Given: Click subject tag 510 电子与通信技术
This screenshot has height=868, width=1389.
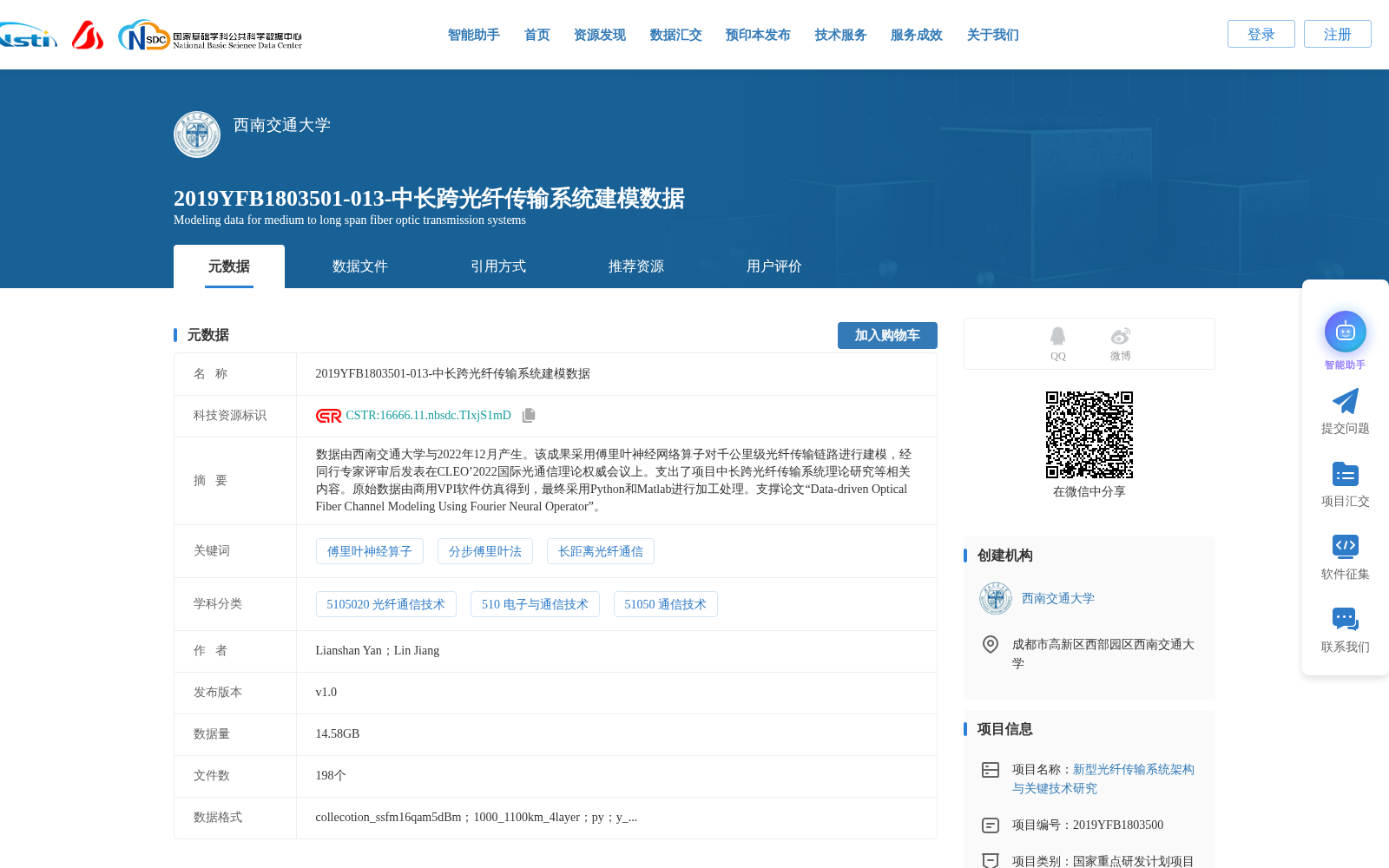Looking at the screenshot, I should point(535,604).
